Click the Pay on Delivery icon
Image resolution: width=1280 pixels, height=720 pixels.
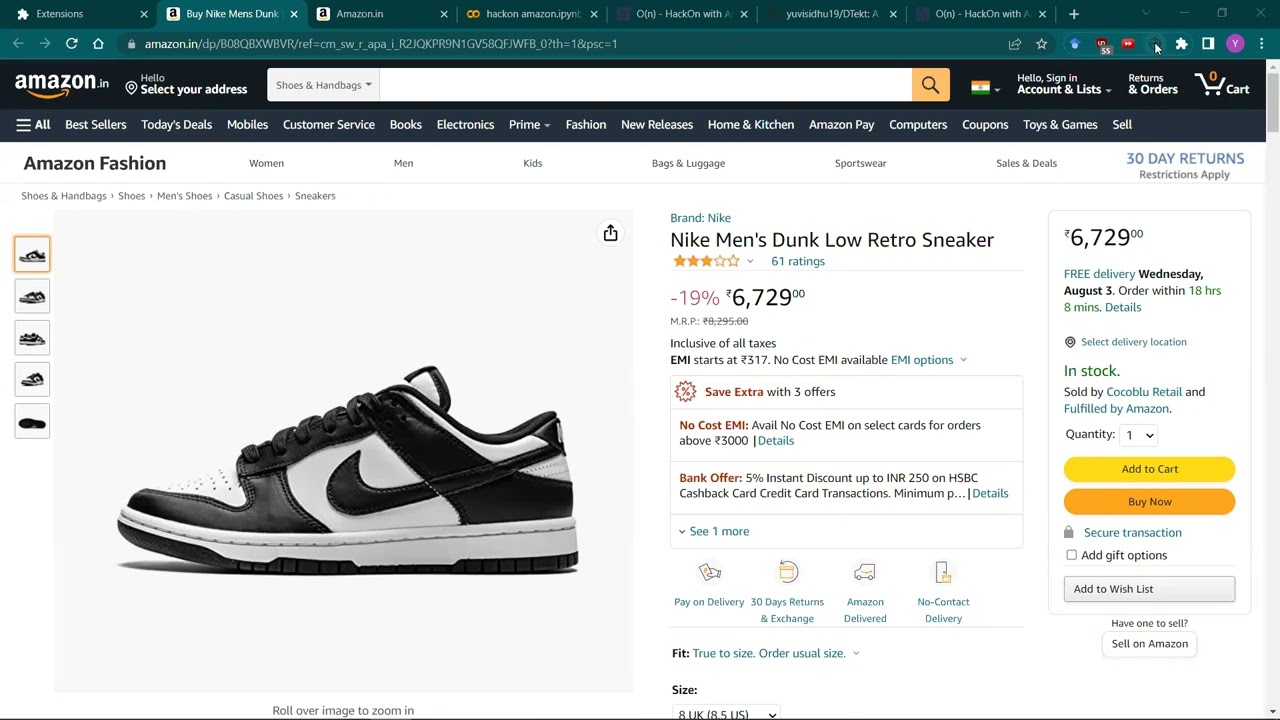[x=709, y=572]
